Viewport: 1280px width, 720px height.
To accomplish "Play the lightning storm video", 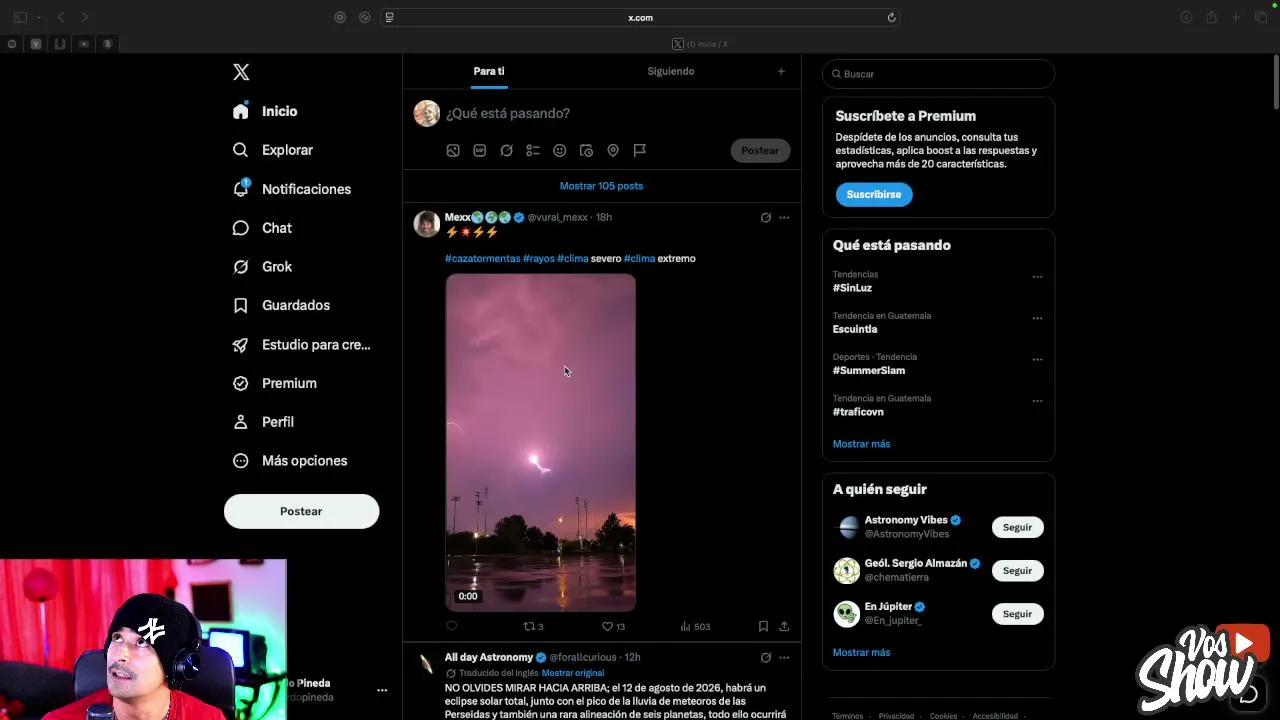I will coord(540,442).
